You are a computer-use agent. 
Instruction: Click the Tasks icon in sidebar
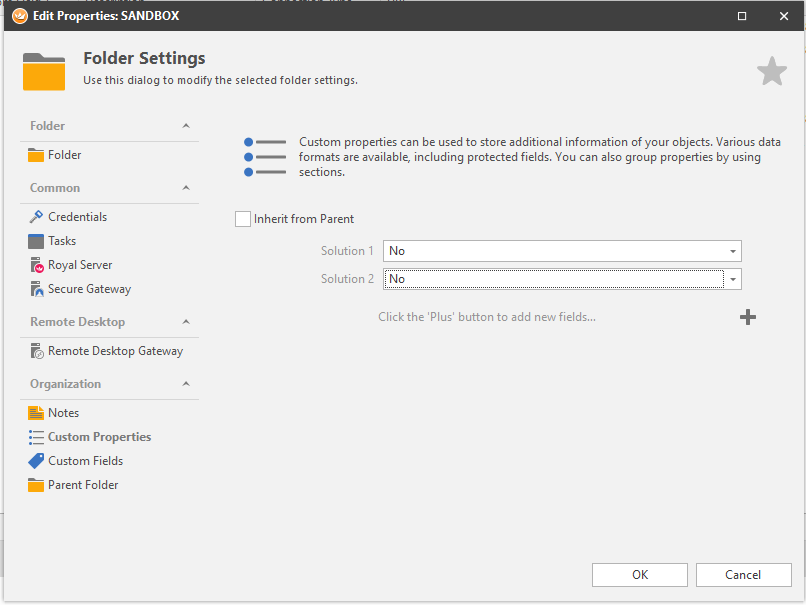pyautogui.click(x=36, y=241)
